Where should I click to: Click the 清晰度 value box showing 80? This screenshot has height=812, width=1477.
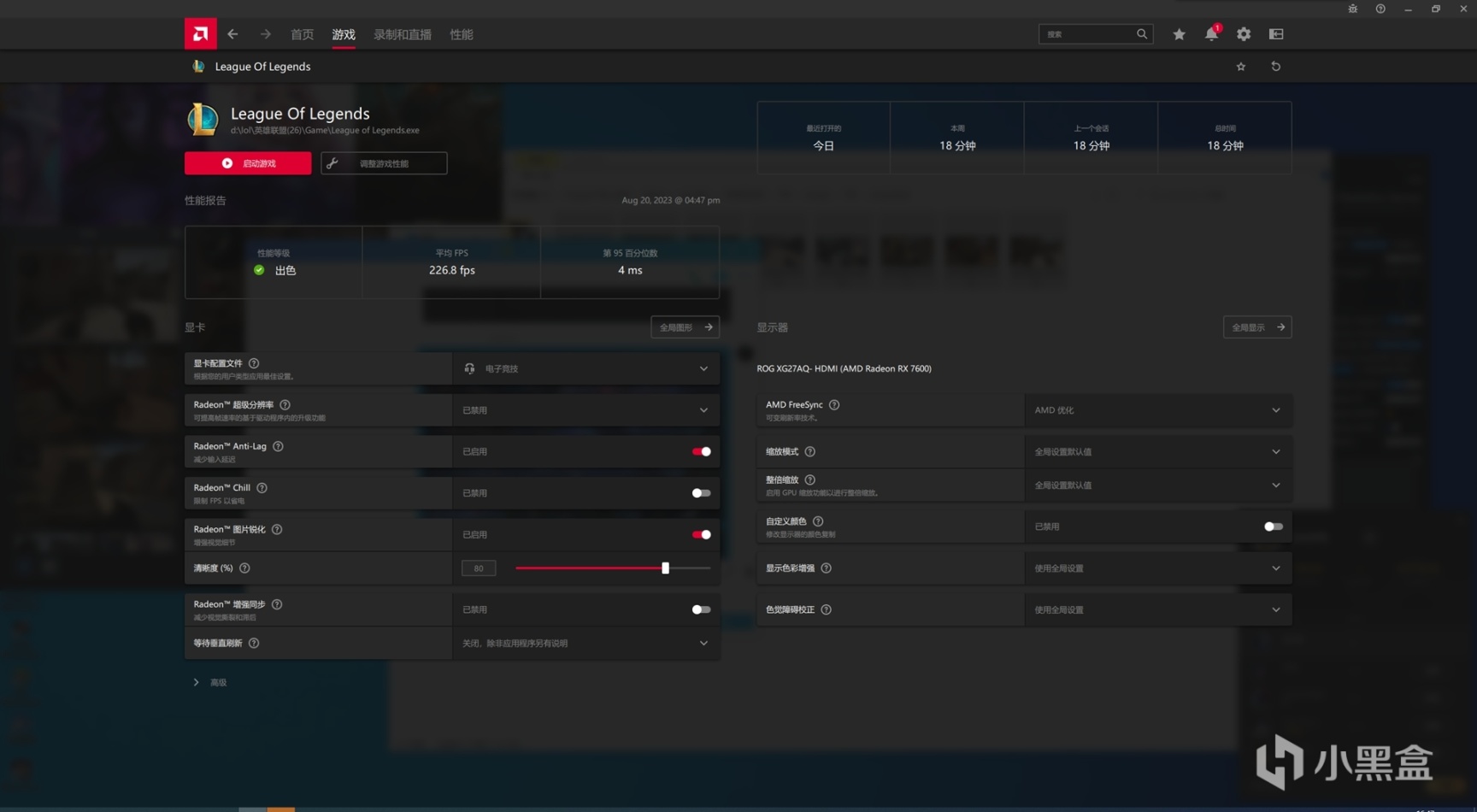[479, 568]
